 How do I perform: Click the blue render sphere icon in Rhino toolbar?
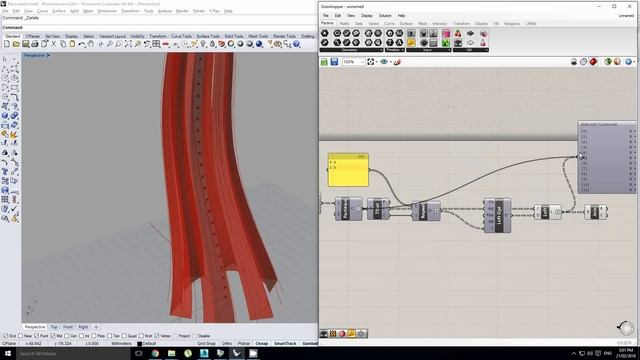click(x=259, y=44)
